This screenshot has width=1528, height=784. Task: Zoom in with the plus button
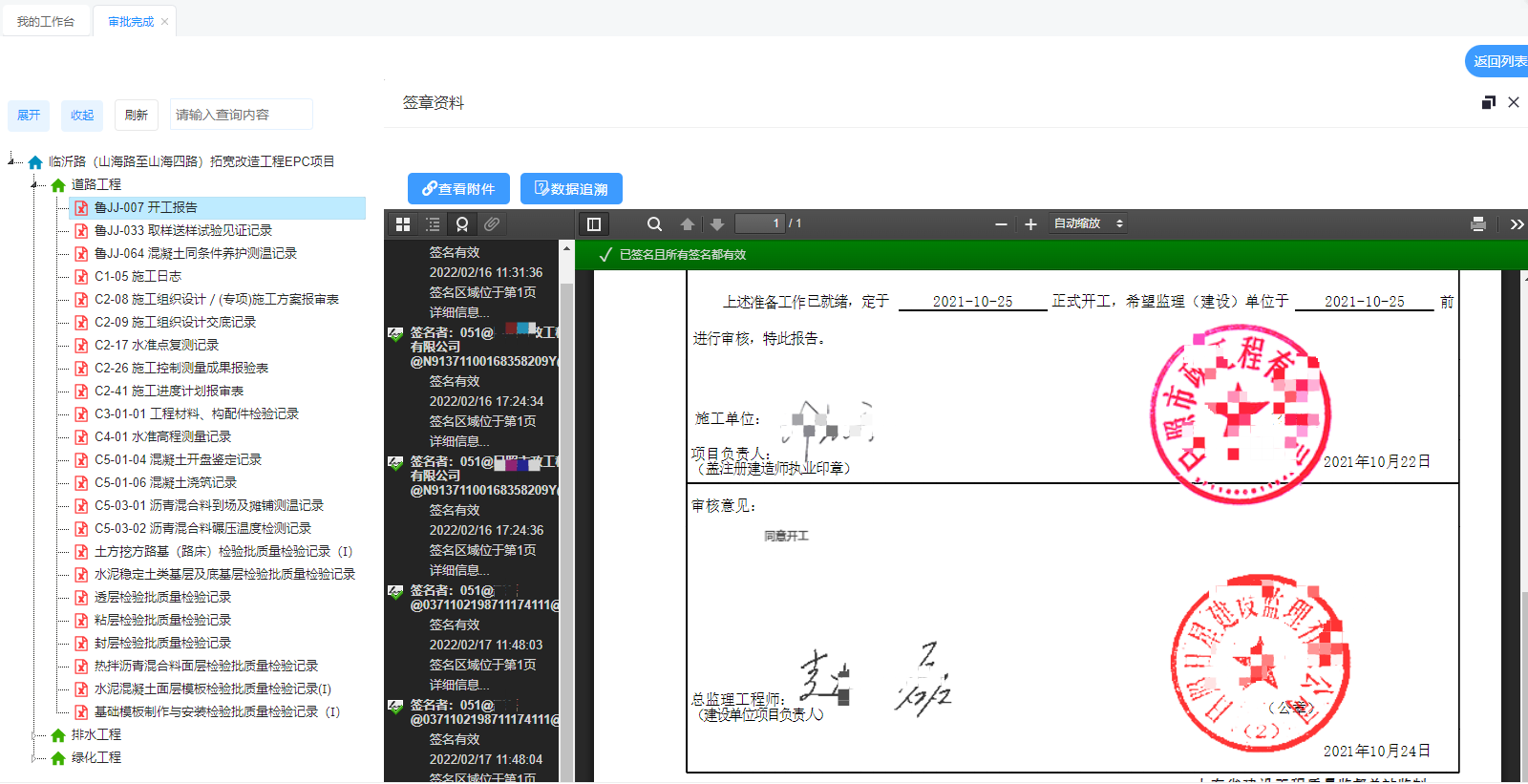[1030, 224]
